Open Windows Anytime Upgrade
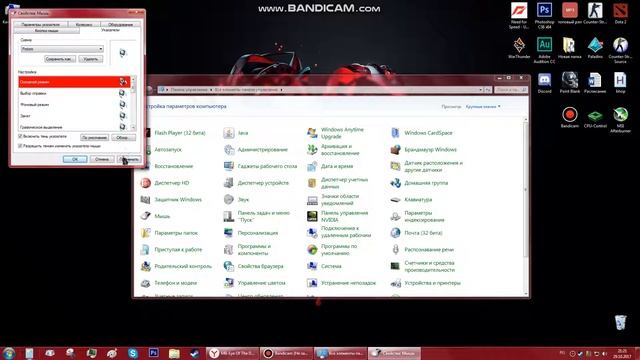This screenshot has width=640, height=360. coord(336,133)
